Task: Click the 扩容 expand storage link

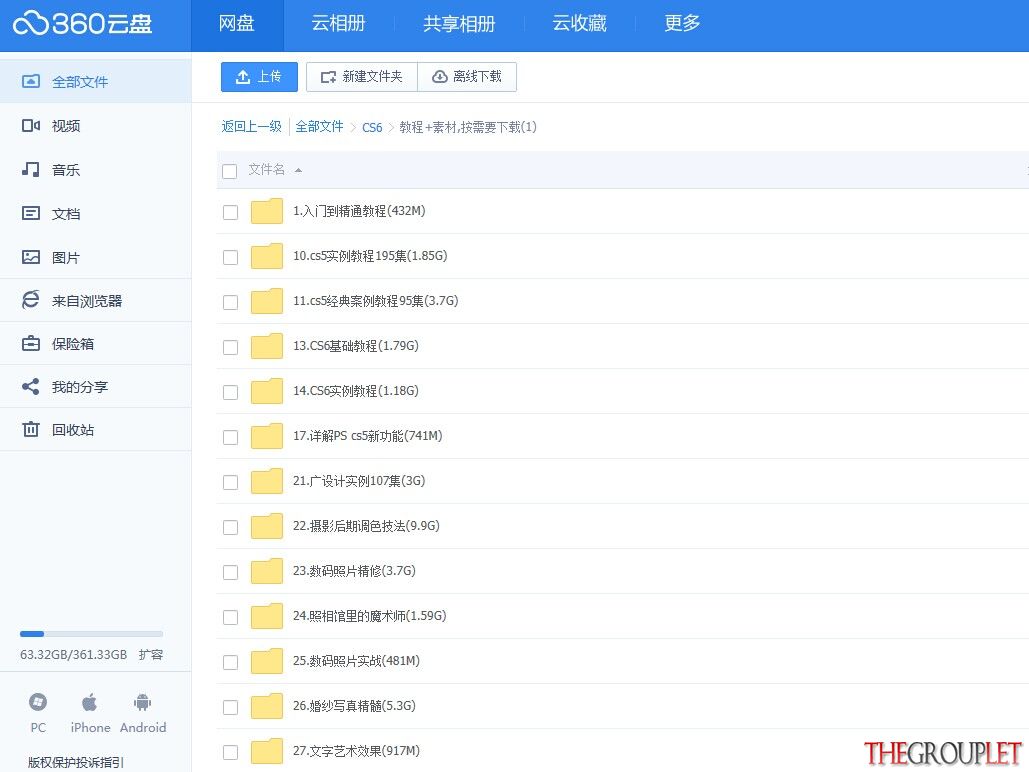Action: pyautogui.click(x=151, y=654)
